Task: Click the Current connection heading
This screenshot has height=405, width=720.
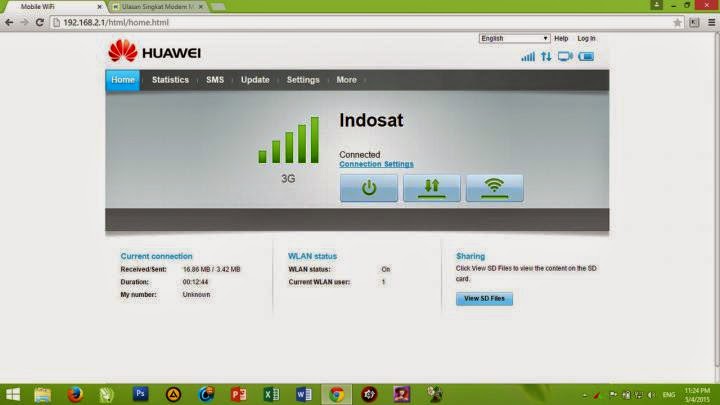Action: tap(157, 256)
